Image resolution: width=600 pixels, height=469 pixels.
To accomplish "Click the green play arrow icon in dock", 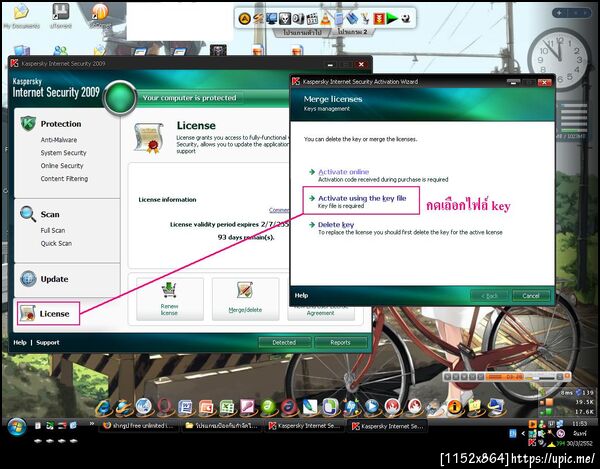I will click(392, 18).
